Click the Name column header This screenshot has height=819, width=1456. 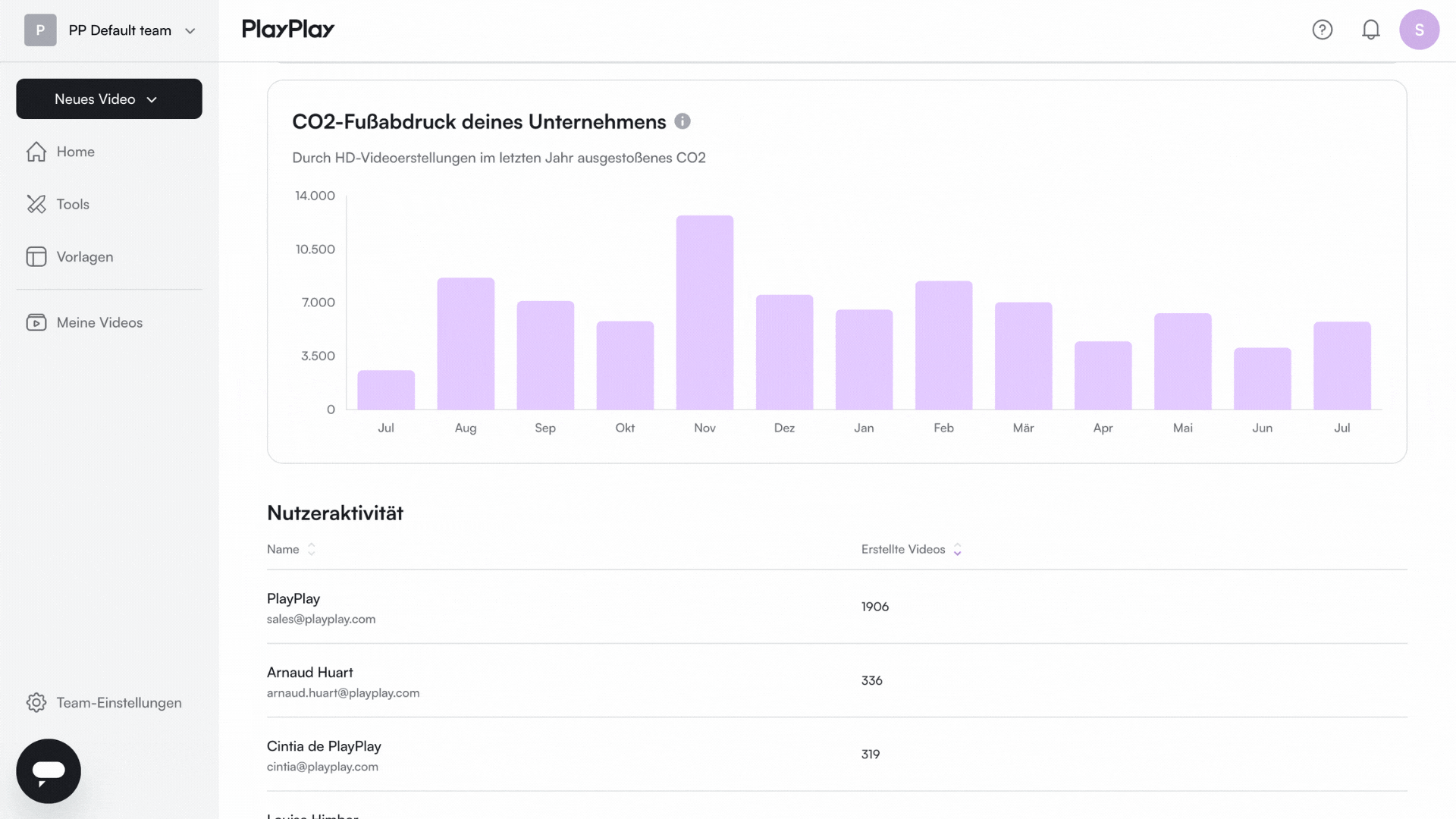coord(283,549)
